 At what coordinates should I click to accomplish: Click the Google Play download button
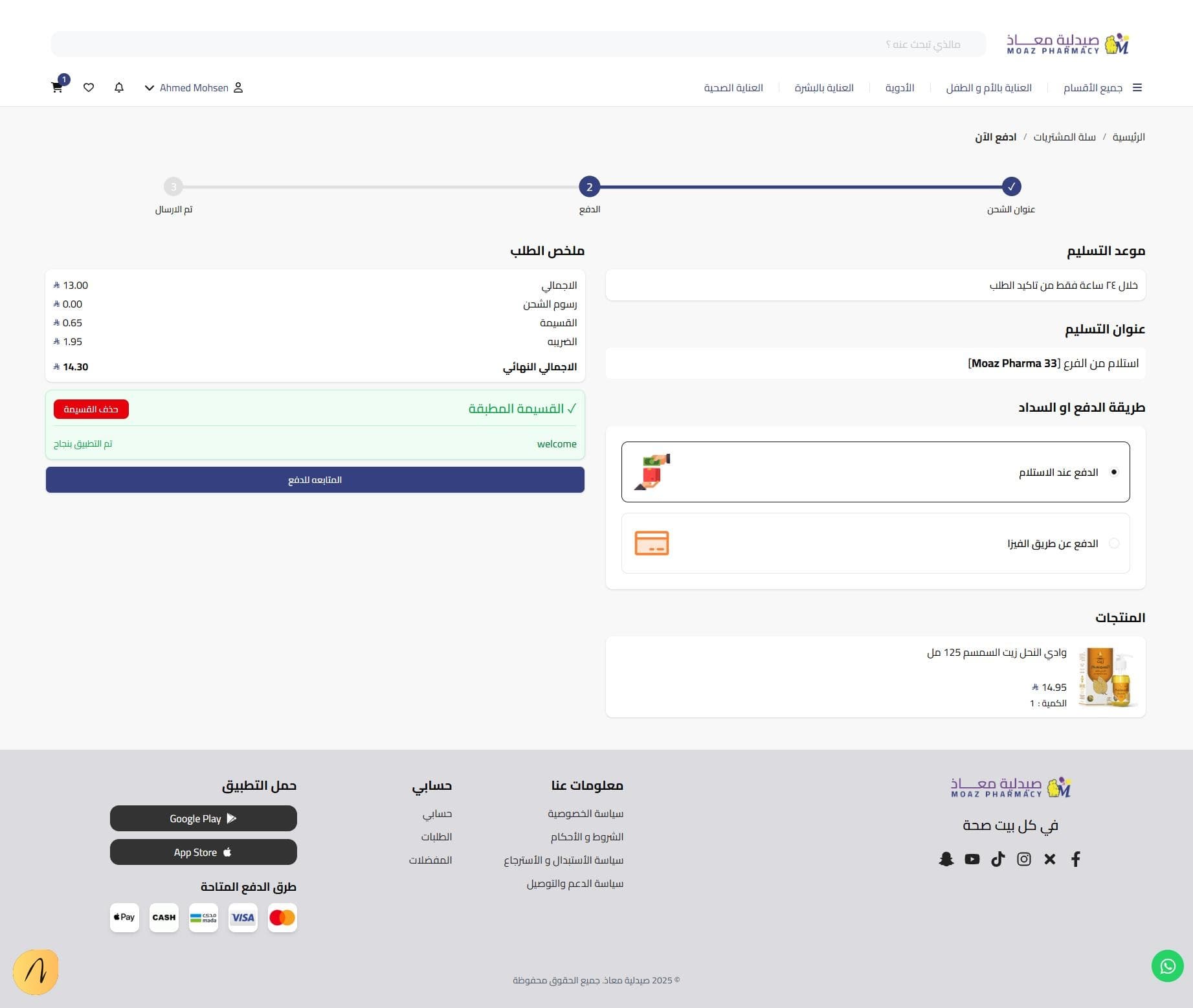click(x=203, y=818)
